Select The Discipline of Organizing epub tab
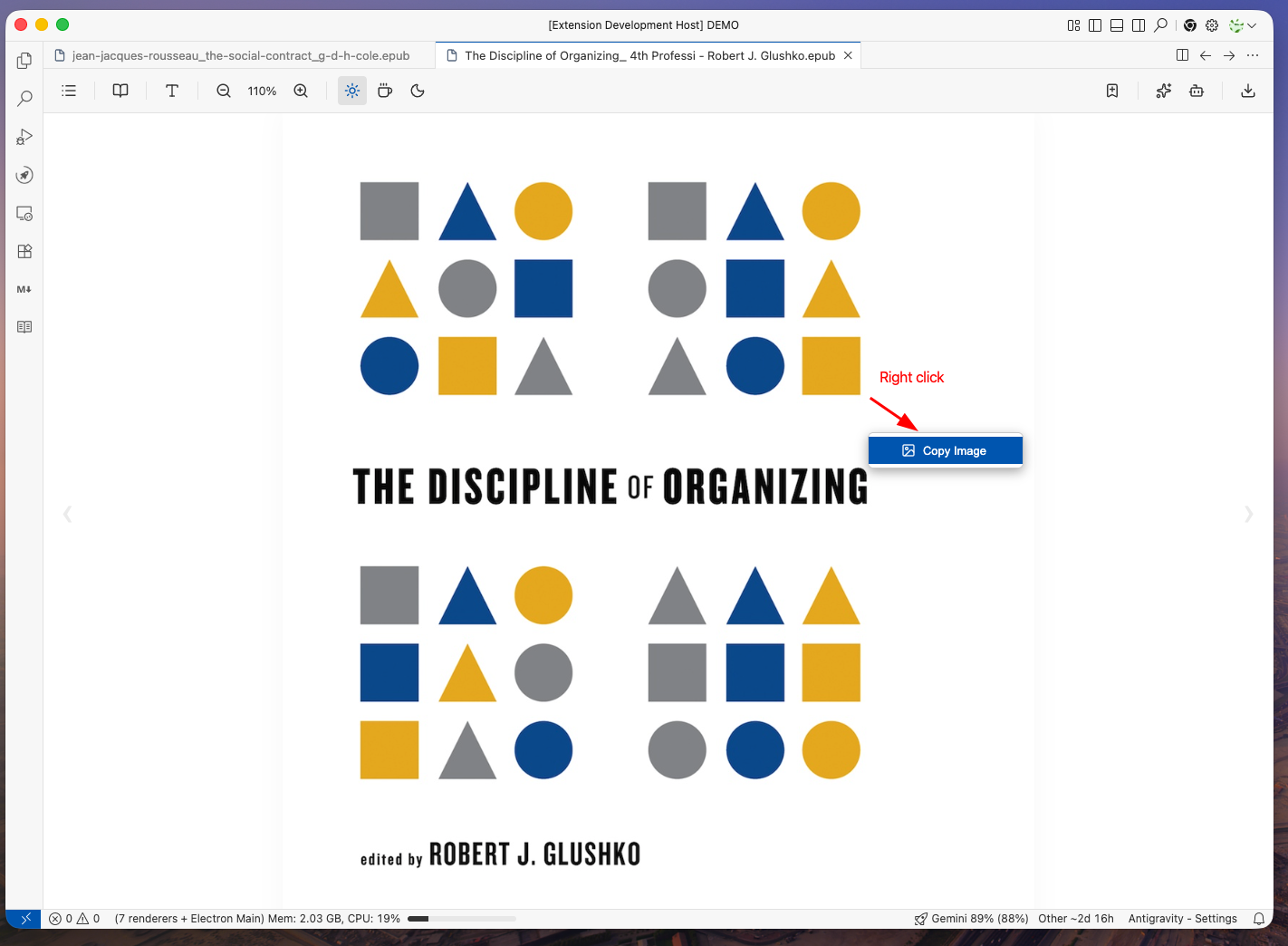This screenshot has width=1288, height=946. point(648,55)
